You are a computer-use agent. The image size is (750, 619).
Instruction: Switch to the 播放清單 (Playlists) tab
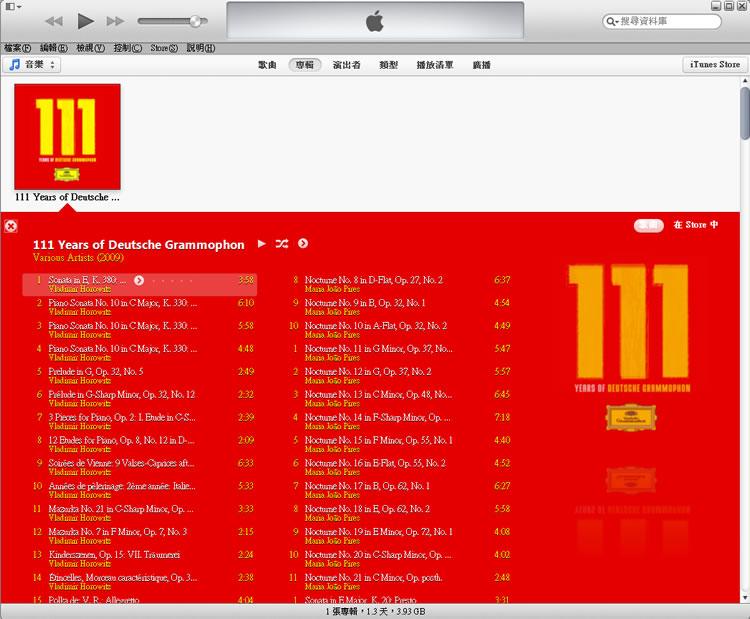435,65
